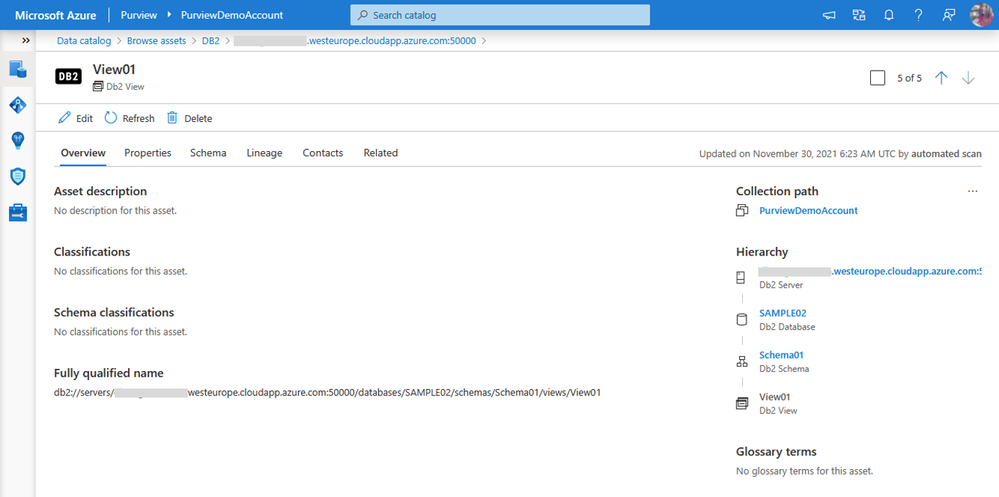Viewport: 999px width, 497px height.
Task: Click View01 entry in Hierarchy
Action: click(775, 397)
